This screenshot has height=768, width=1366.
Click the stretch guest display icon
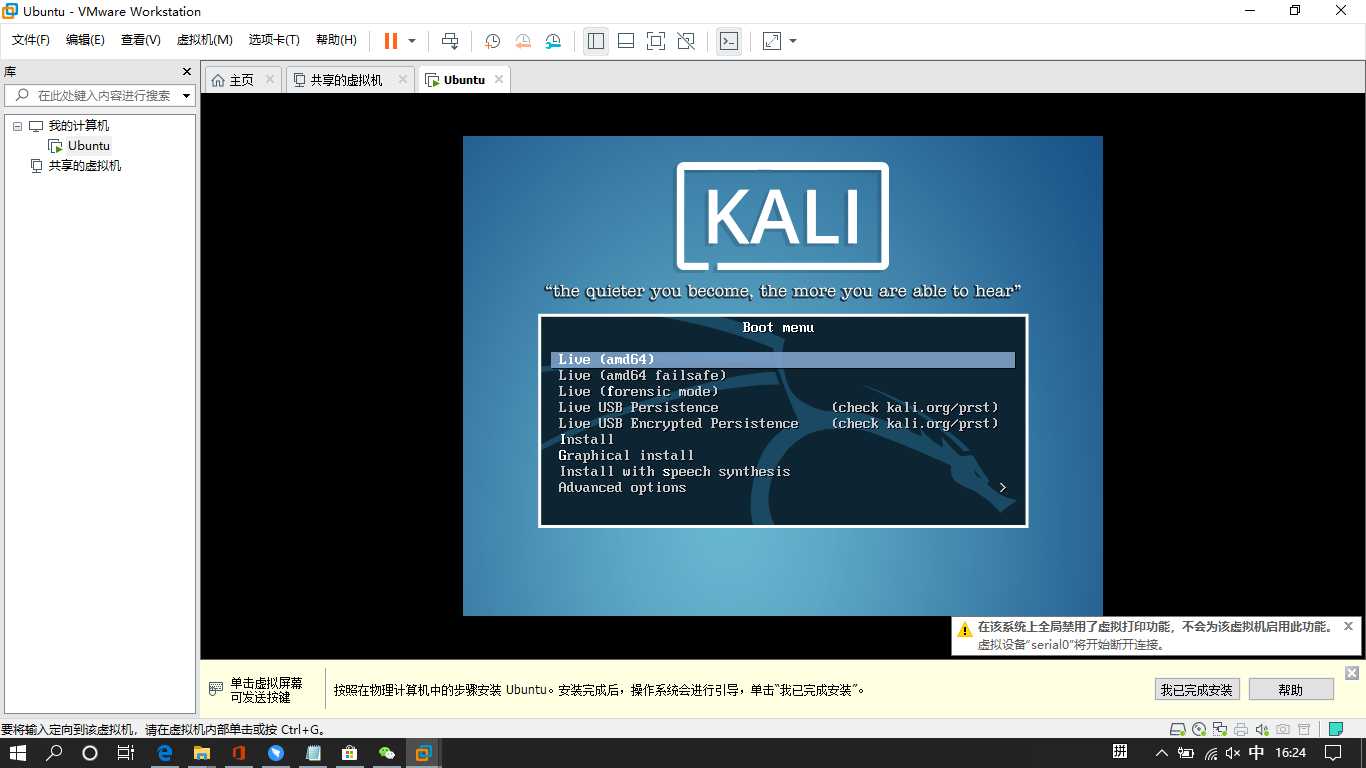coord(772,41)
